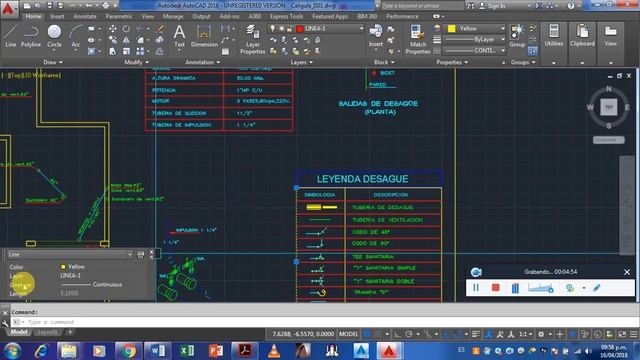Switch to the Express Tools tab
The image size is (640, 360).
(286, 16)
